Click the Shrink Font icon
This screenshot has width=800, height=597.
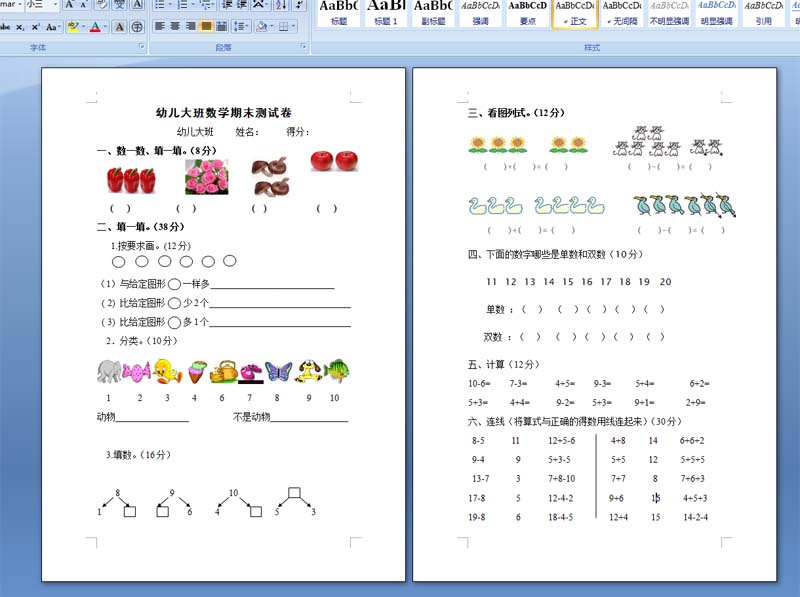[x=83, y=5]
